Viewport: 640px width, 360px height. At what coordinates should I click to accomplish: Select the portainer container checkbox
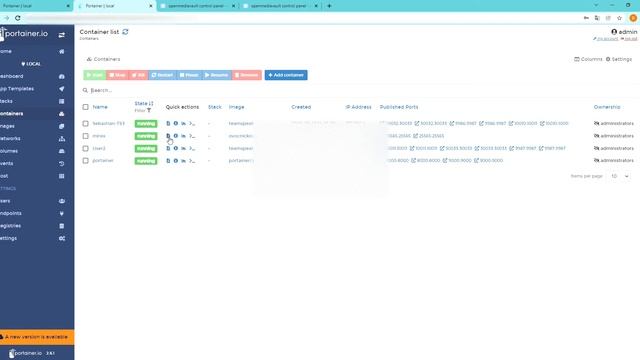[x=85, y=161]
